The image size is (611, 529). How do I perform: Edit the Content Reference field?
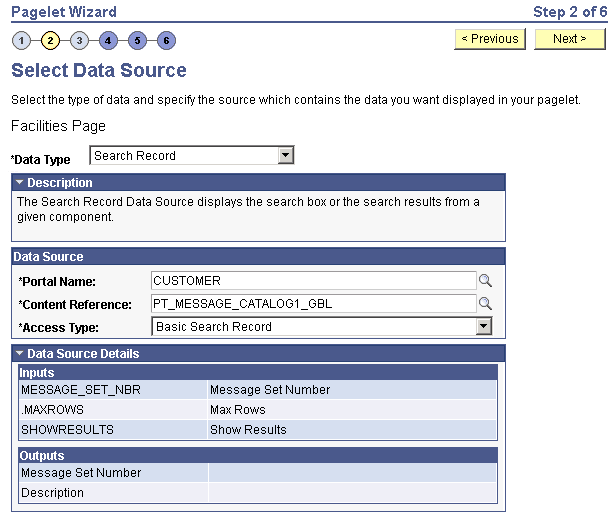(313, 303)
